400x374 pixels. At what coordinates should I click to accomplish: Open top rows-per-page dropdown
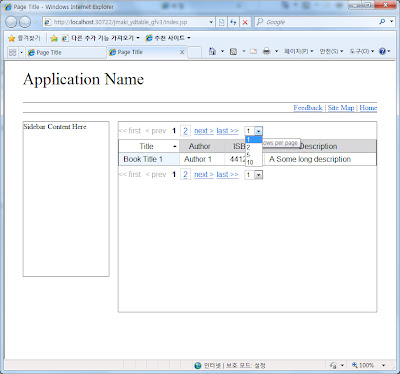[x=259, y=131]
